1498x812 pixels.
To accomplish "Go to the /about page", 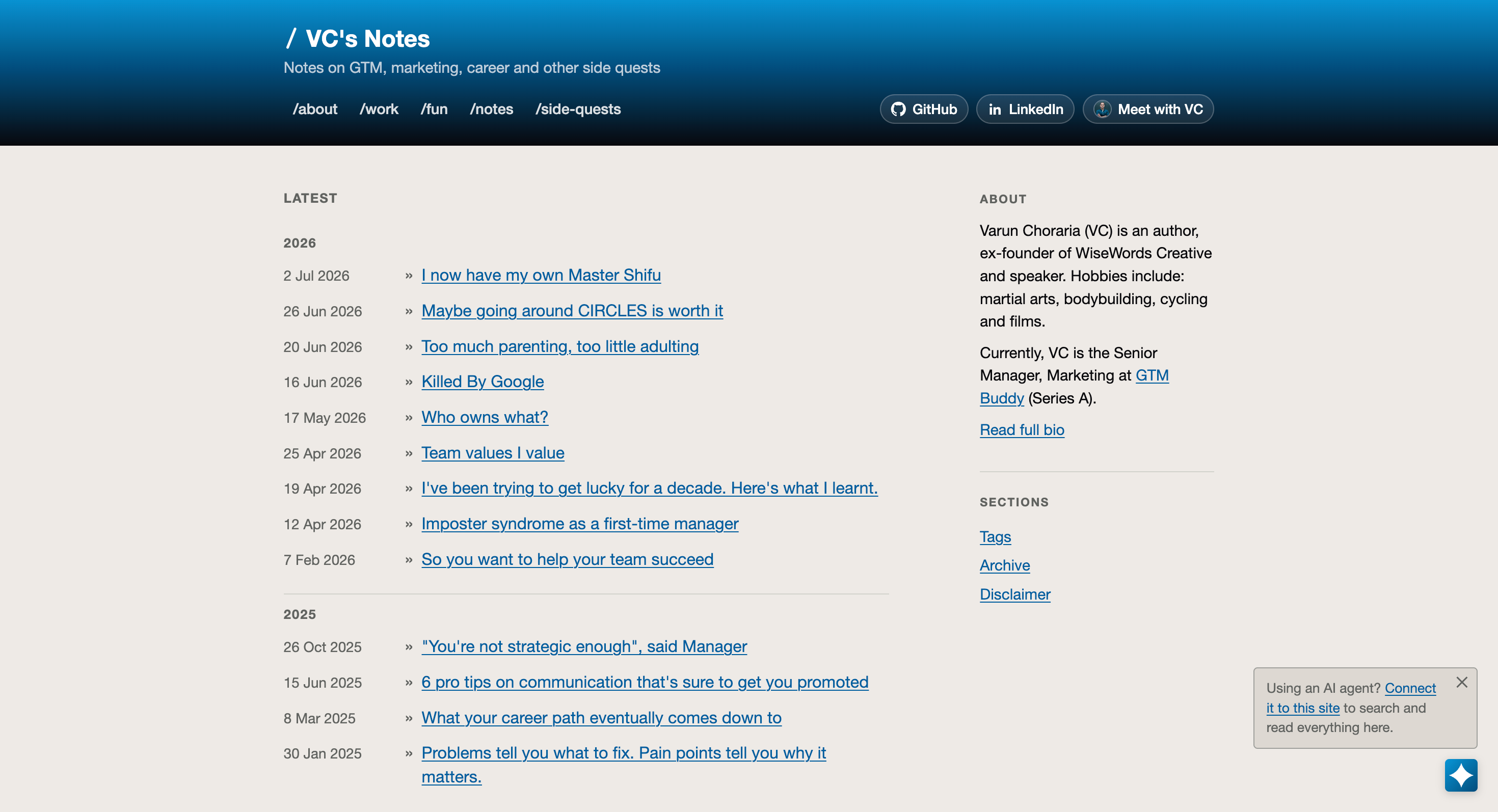I will pyautogui.click(x=314, y=110).
